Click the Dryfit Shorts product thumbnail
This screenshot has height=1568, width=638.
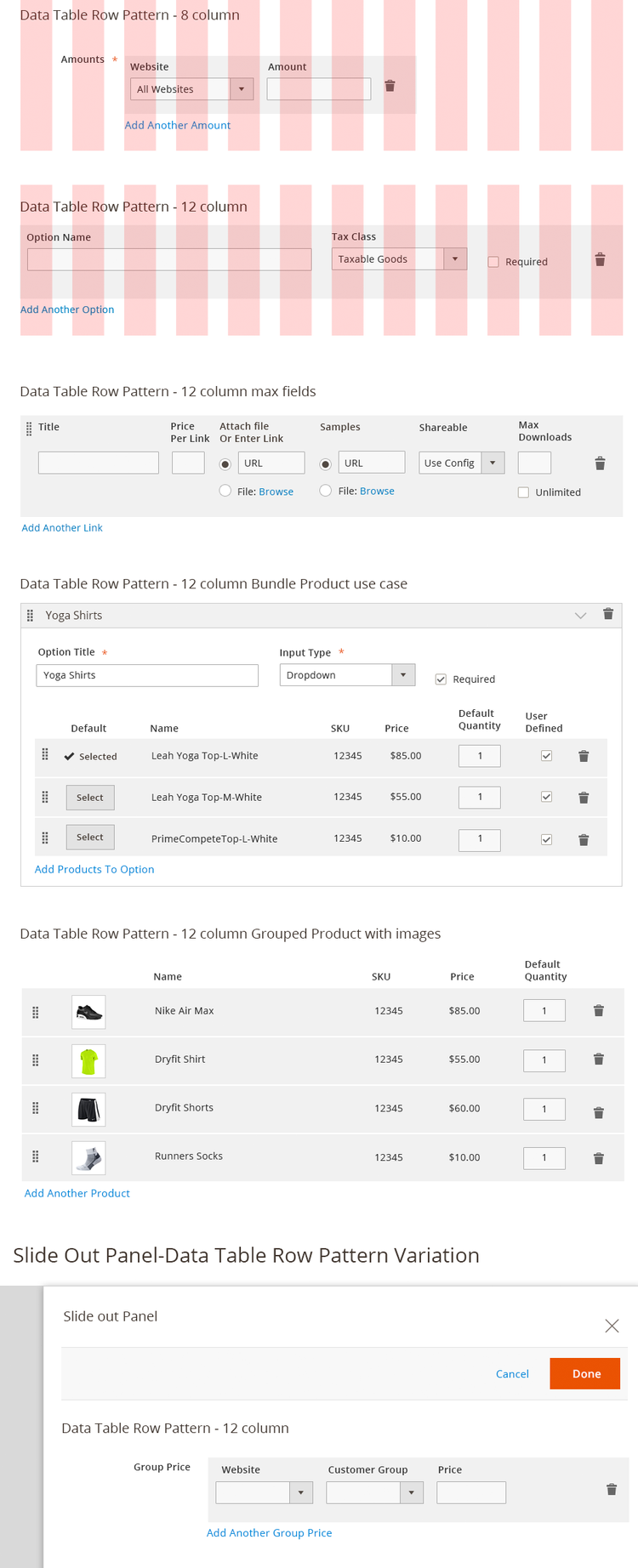click(88, 1110)
